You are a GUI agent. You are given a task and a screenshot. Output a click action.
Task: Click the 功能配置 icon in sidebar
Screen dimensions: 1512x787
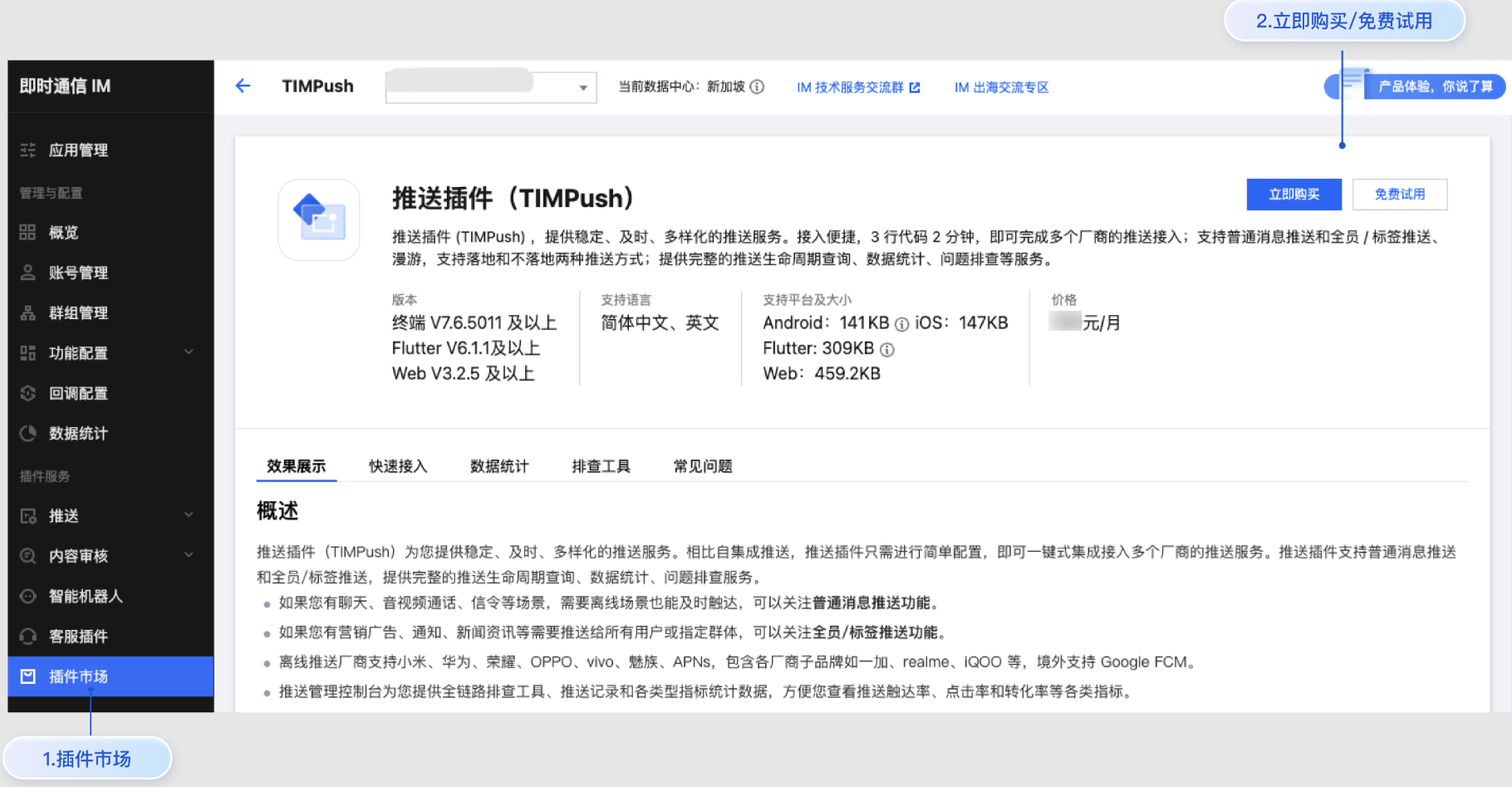27,352
